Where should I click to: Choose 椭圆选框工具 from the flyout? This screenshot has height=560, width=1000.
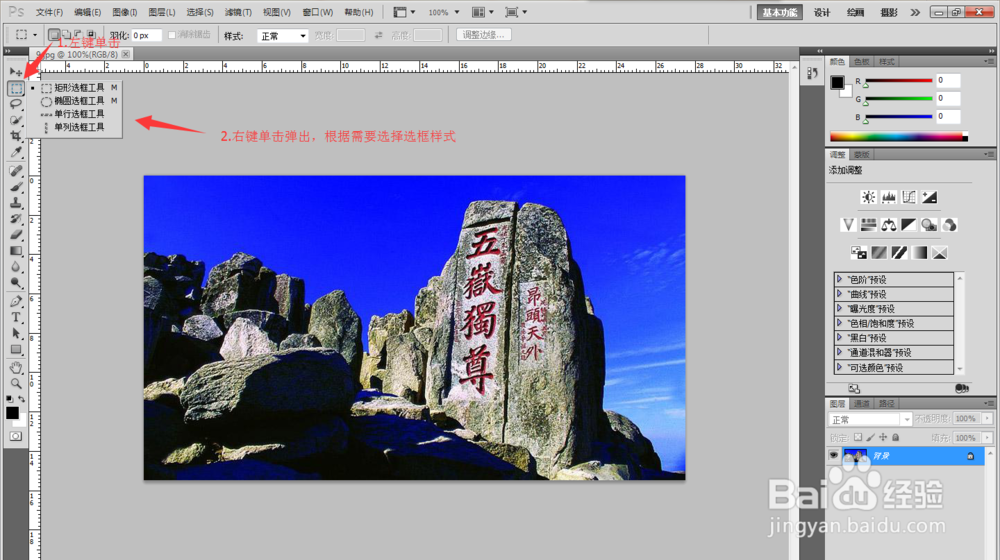[x=79, y=101]
